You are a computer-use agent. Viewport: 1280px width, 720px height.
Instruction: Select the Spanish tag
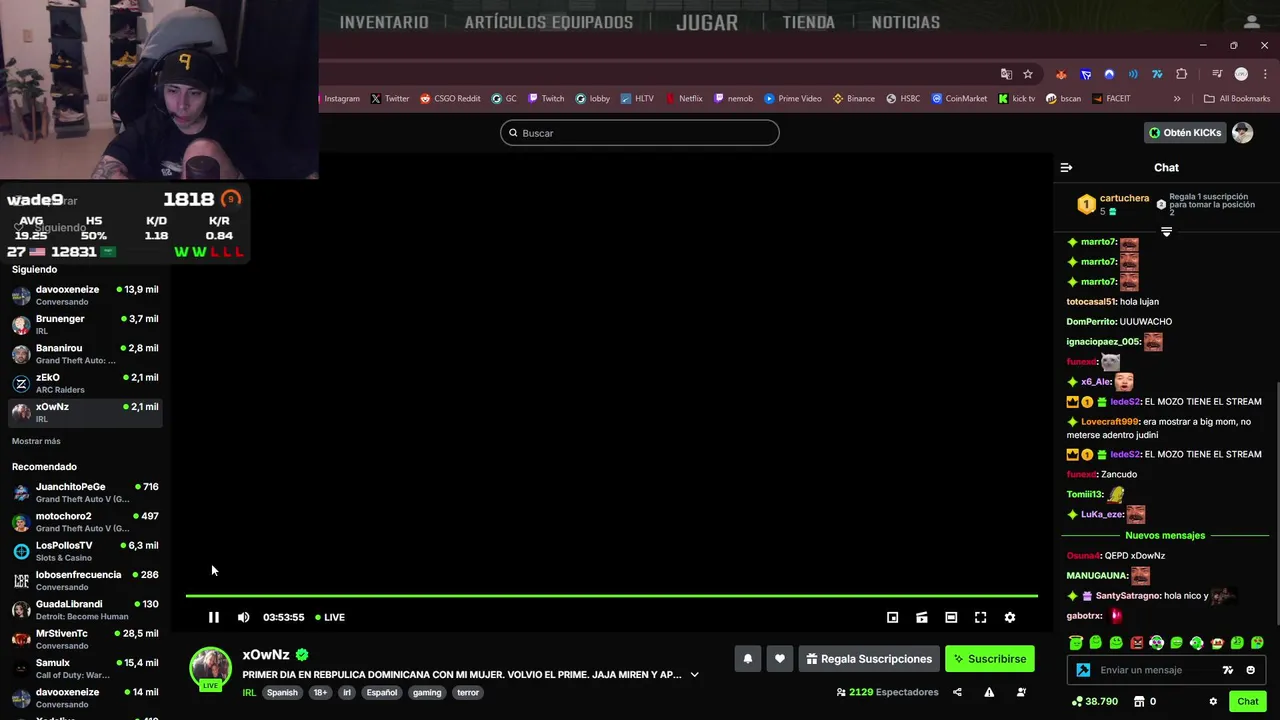click(x=282, y=692)
